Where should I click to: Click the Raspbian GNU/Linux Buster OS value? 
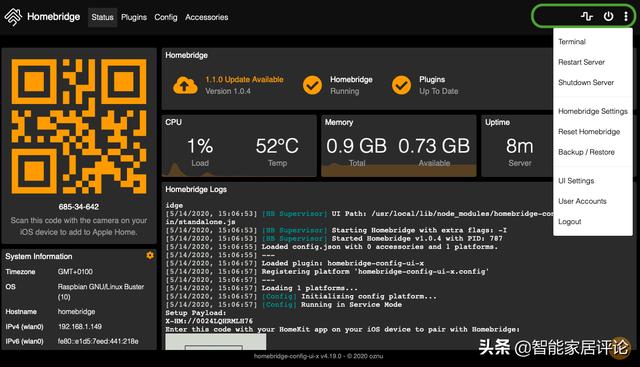[x=101, y=291]
